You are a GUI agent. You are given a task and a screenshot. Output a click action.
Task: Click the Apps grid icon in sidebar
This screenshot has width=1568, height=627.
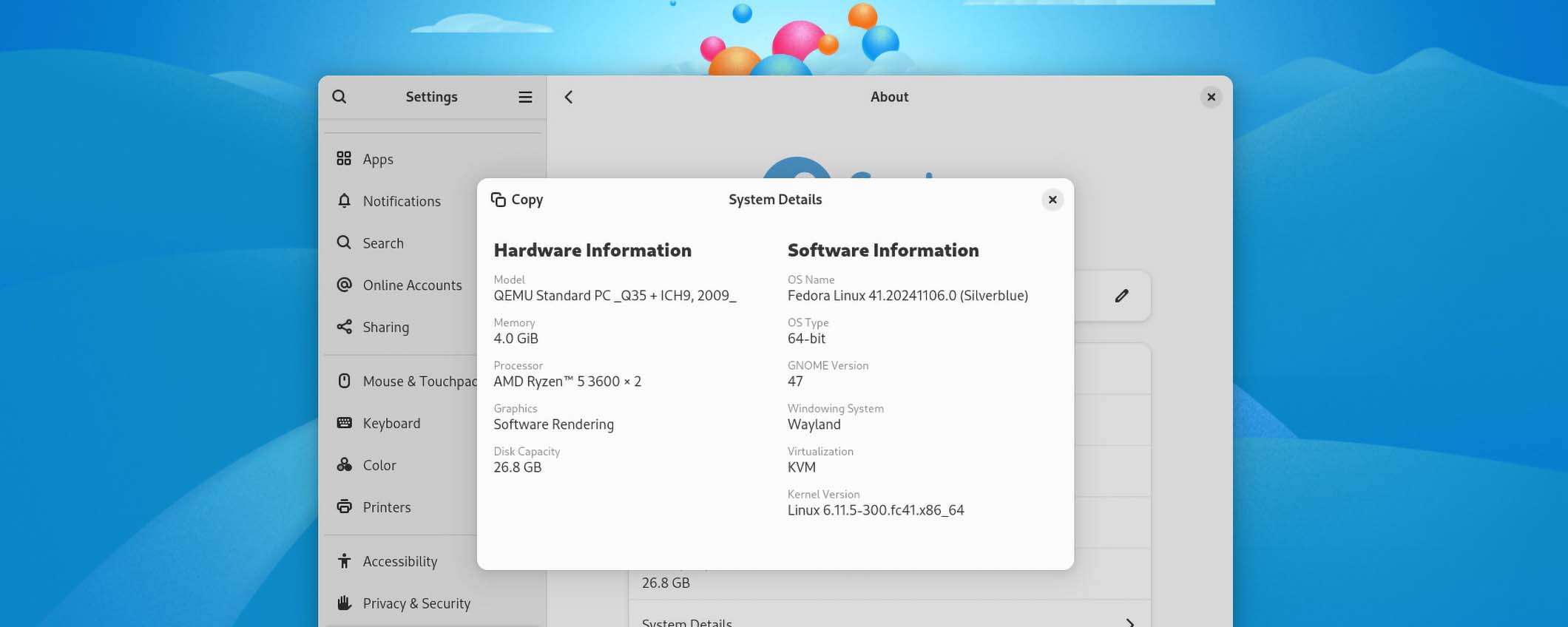[x=344, y=159]
